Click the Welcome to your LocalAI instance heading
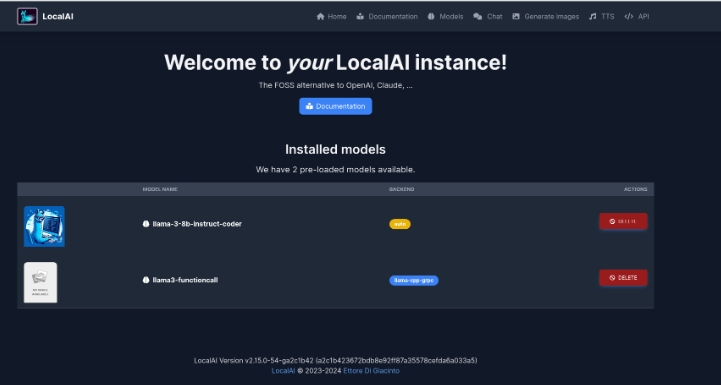Screen dimensions: 721x385 [336, 62]
